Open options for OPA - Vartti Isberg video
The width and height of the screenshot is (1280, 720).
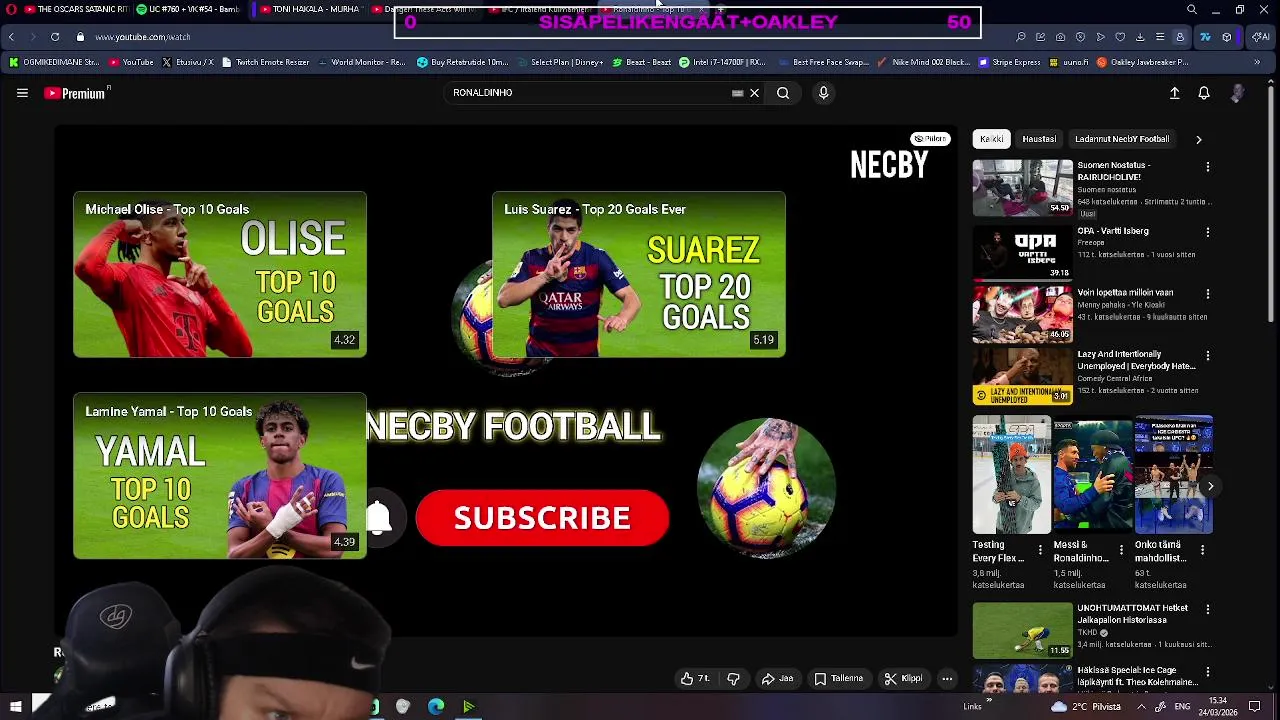pyautogui.click(x=1207, y=232)
